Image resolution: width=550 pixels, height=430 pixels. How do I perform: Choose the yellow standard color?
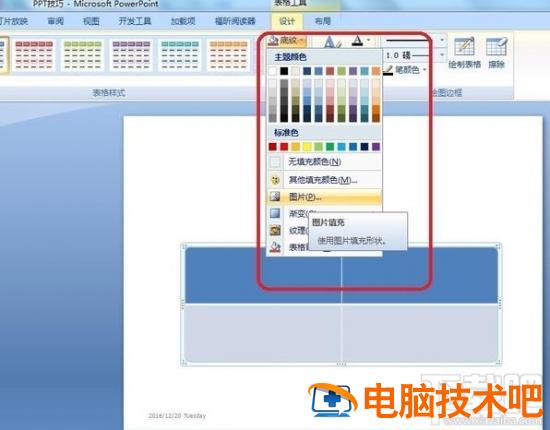(x=307, y=147)
